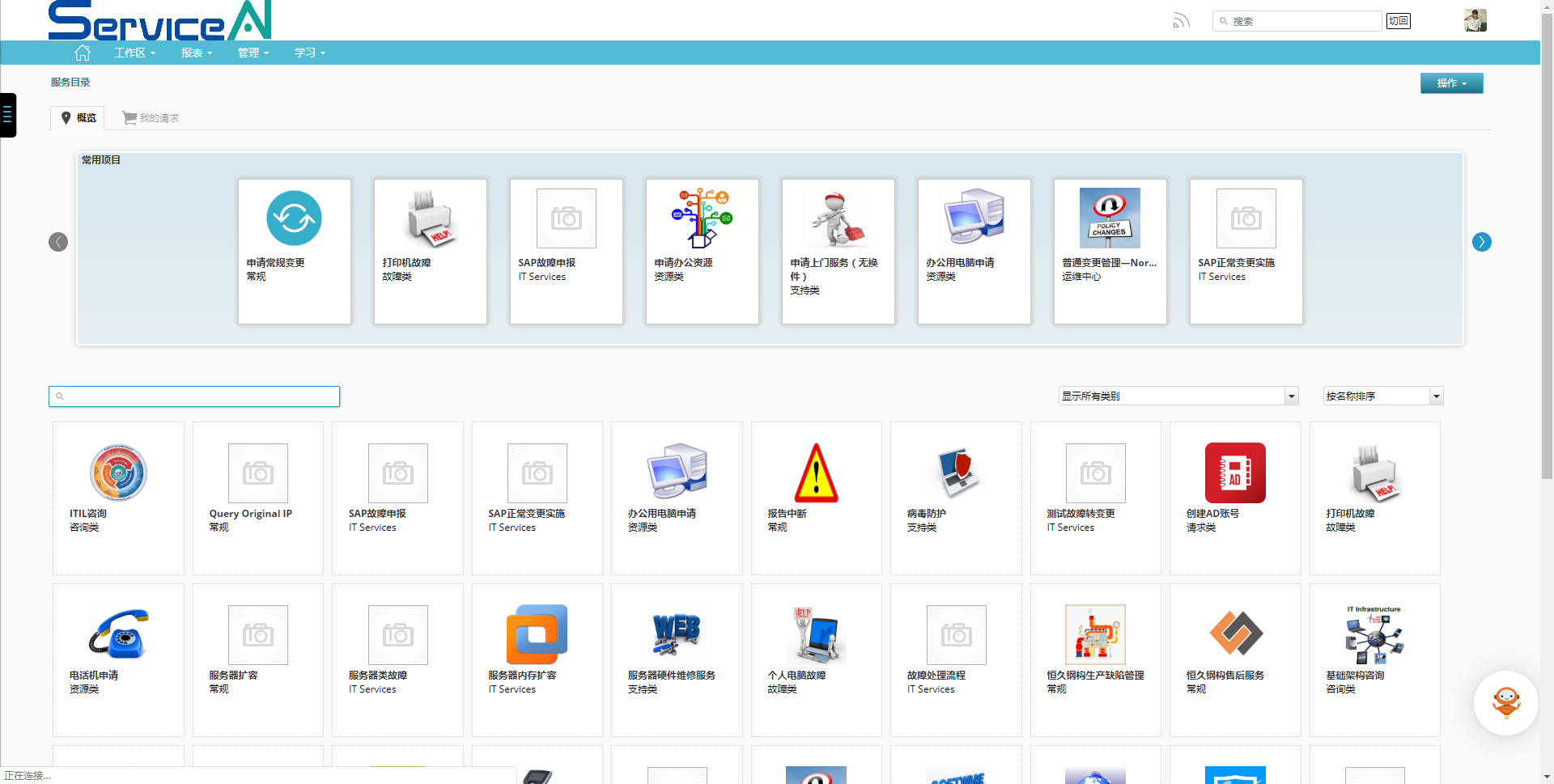This screenshot has height=784, width=1554.
Task: Click the 切回 button beside search
Action: tap(1398, 21)
